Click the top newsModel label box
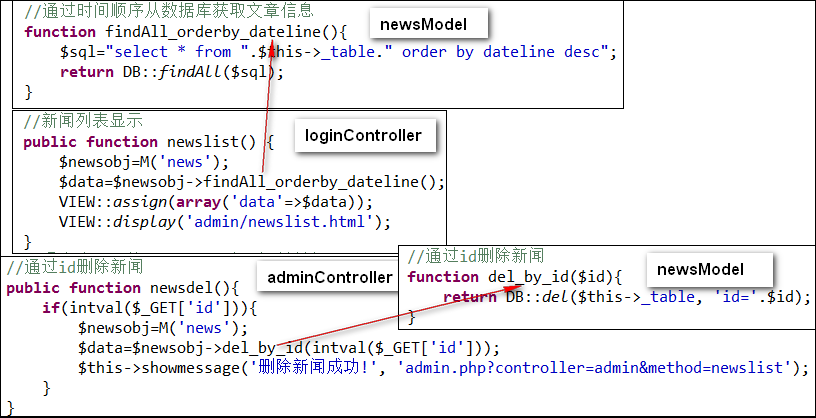This screenshot has height=418, width=816. click(429, 23)
